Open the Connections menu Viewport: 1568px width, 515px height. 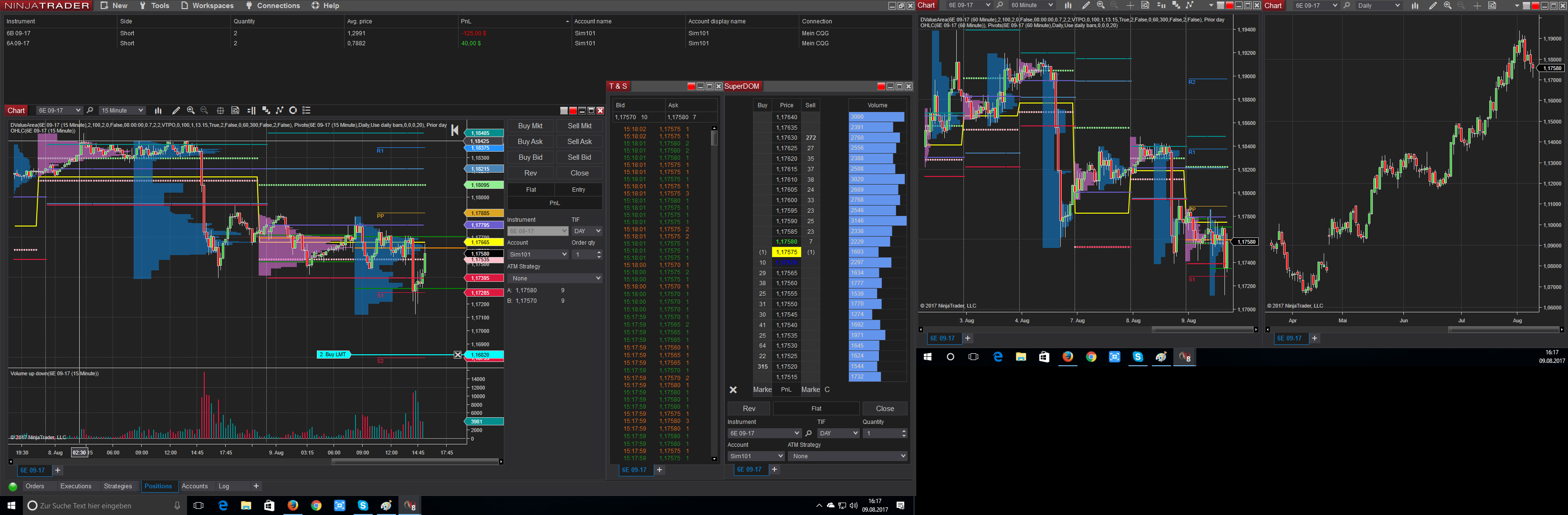point(272,5)
